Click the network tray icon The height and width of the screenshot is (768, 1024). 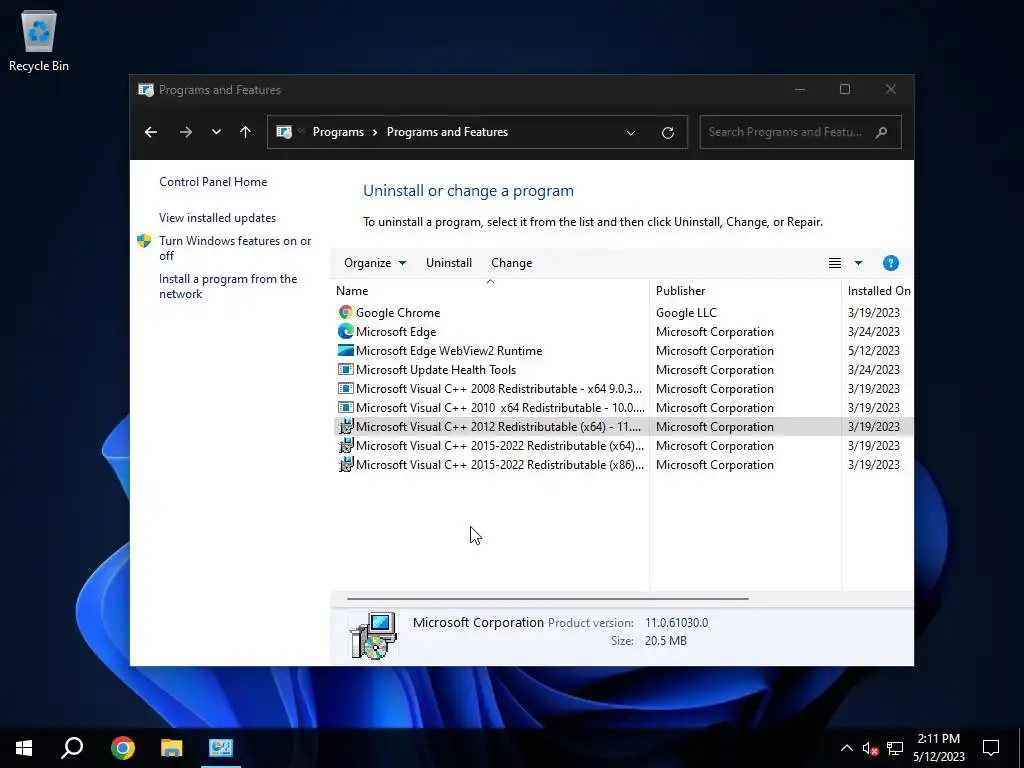click(x=895, y=748)
